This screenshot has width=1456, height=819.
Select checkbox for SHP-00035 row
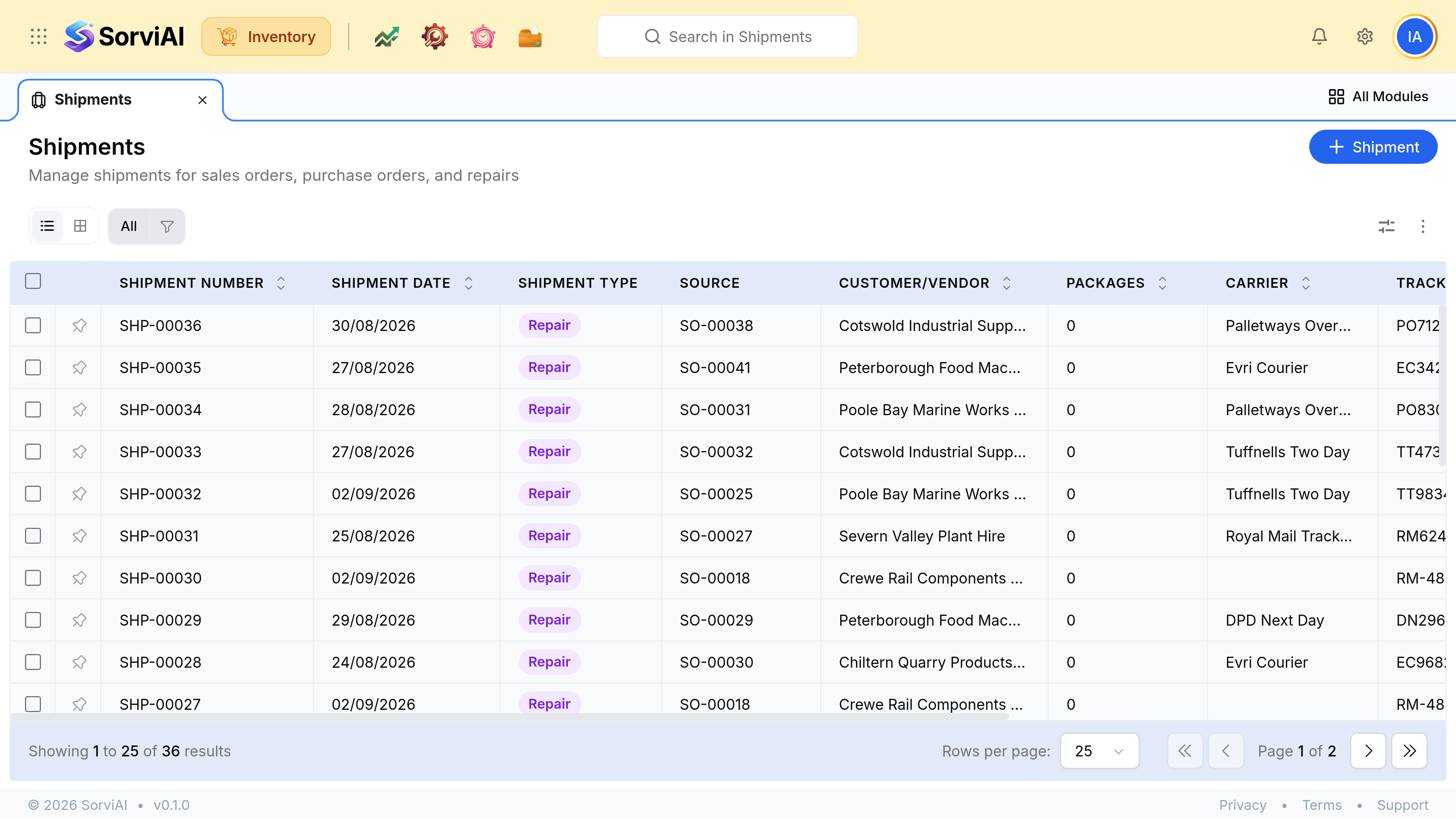click(x=33, y=367)
